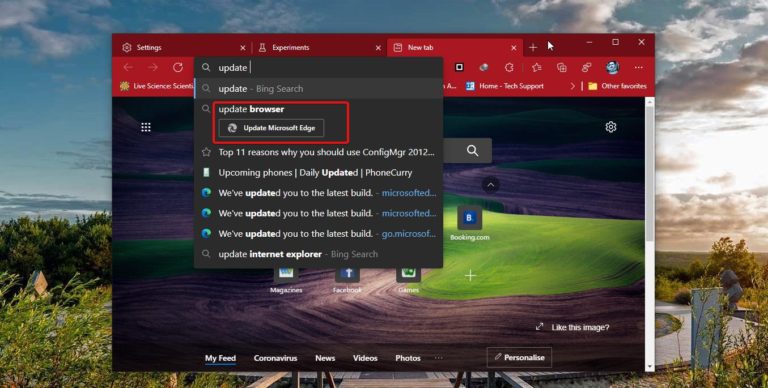Close the New tab tab
This screenshot has width=768, height=388.
pos(513,48)
